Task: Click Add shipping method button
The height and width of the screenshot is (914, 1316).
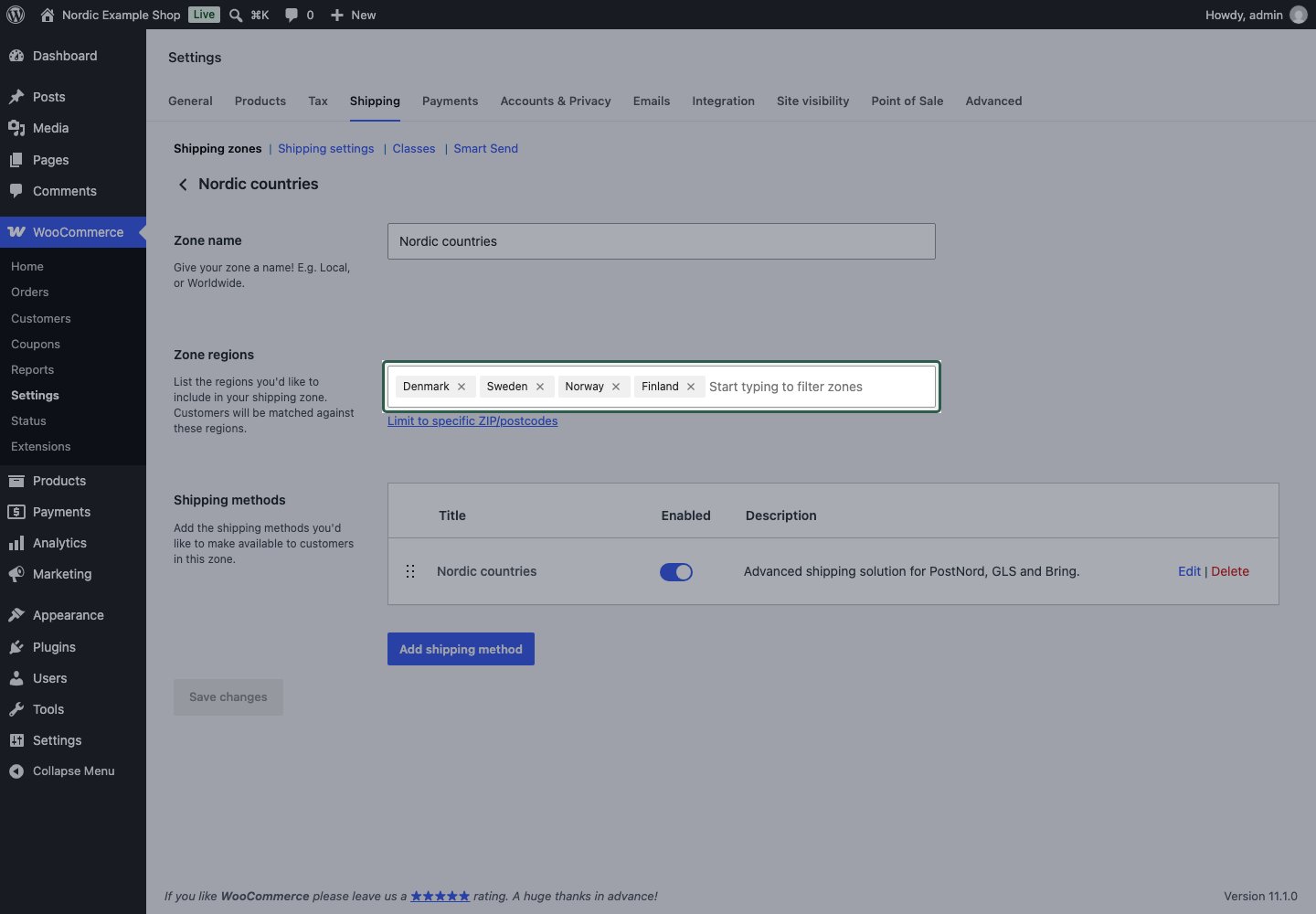Action: 461,649
